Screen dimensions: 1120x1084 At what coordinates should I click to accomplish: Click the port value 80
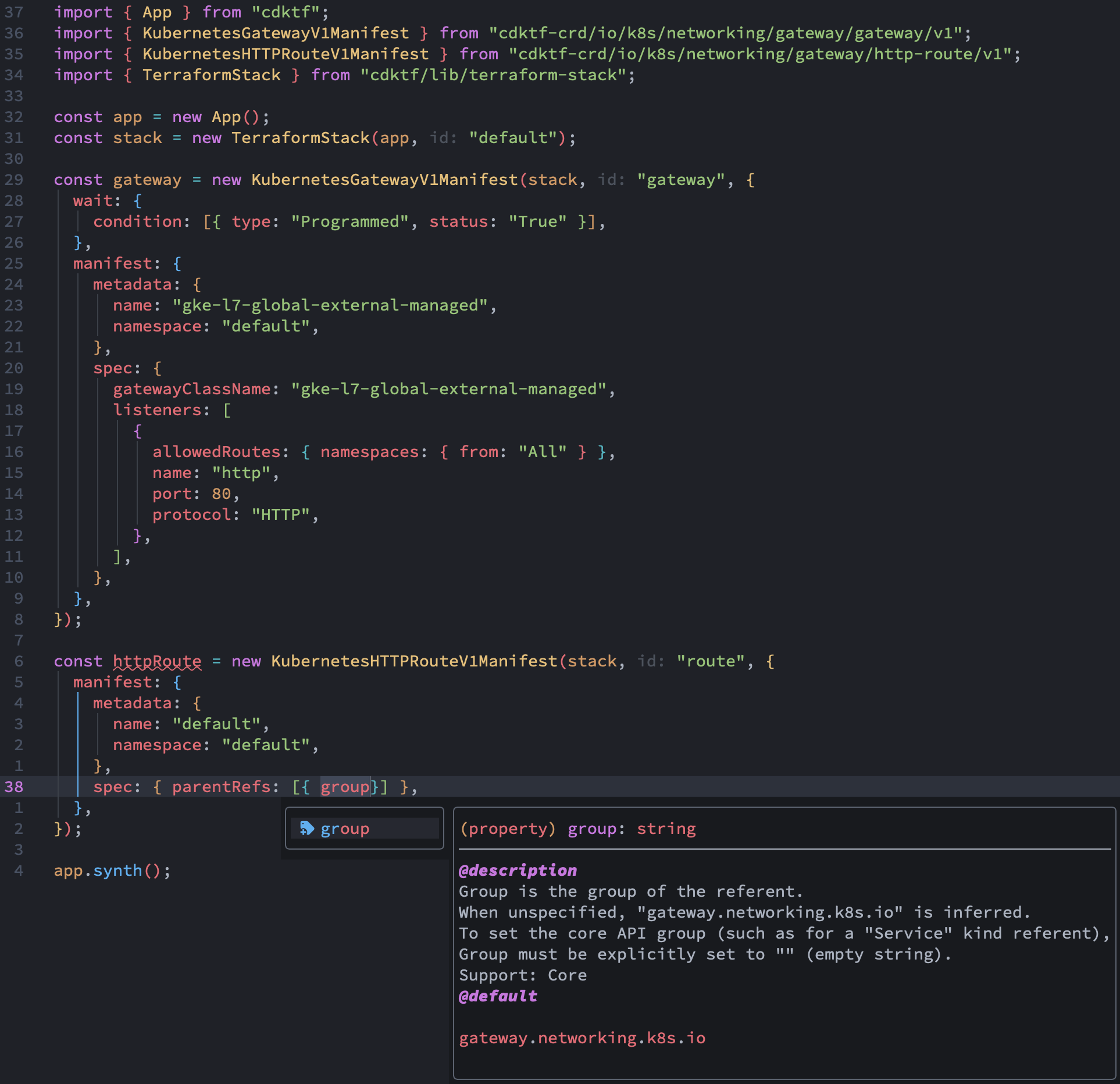coord(221,494)
